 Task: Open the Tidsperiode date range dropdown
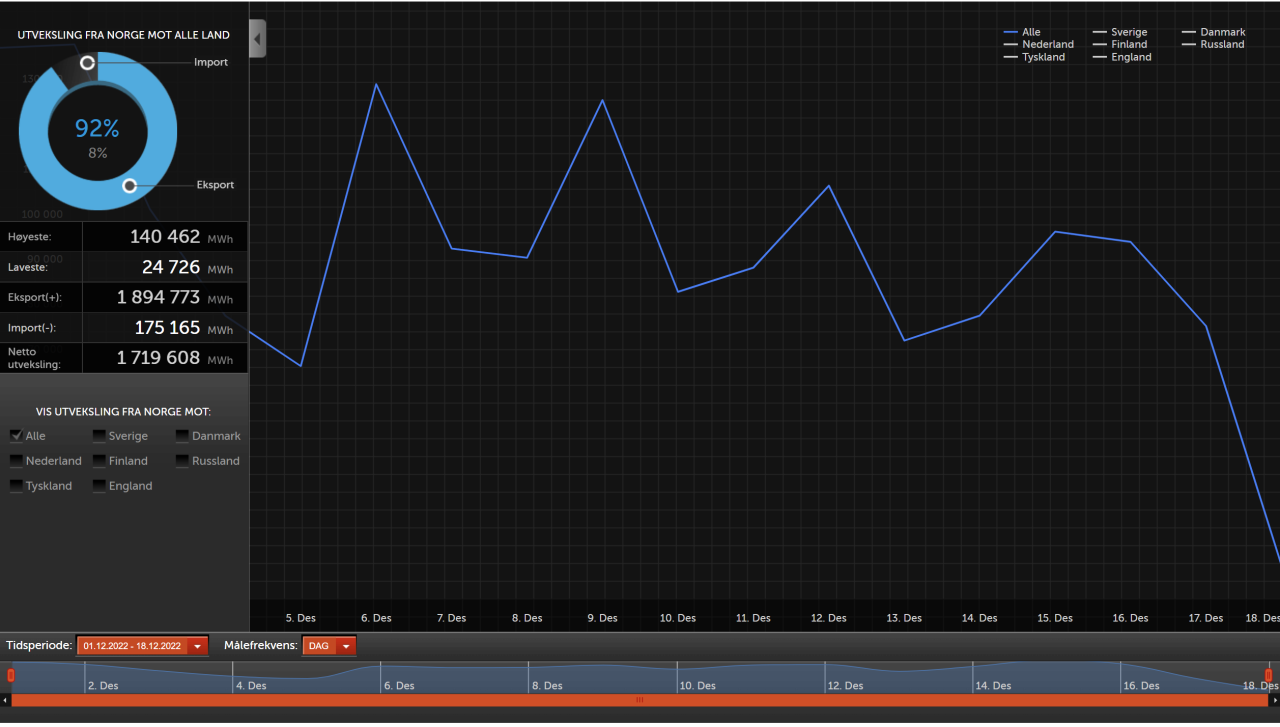pyautogui.click(x=142, y=646)
